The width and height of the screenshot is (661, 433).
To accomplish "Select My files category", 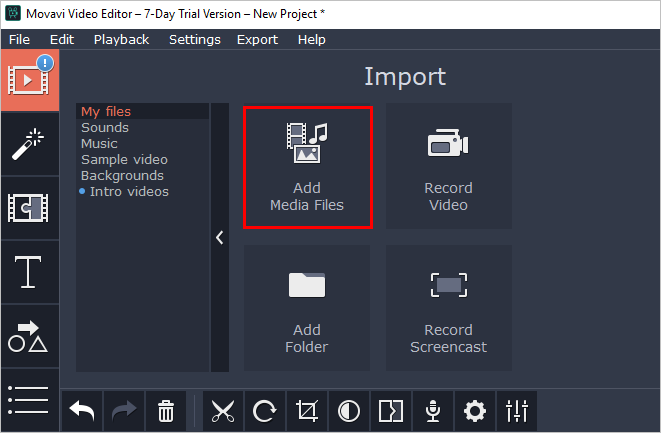I will pos(142,111).
